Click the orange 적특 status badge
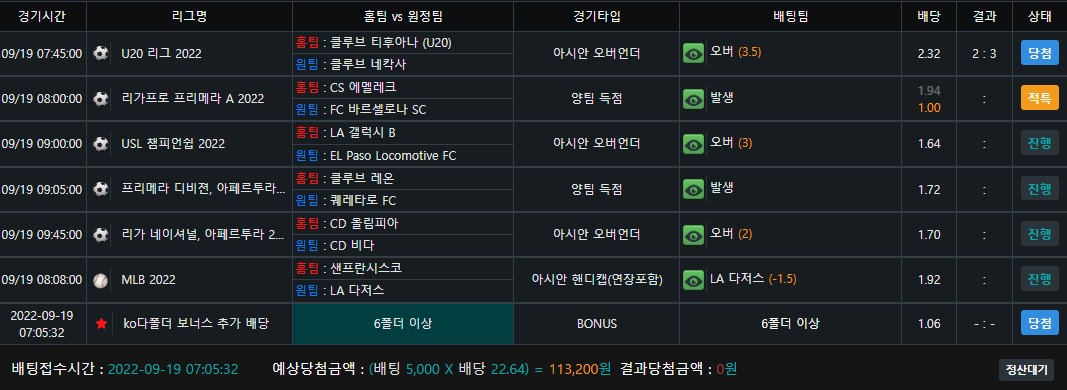The width and height of the screenshot is (1067, 390). click(x=1040, y=98)
